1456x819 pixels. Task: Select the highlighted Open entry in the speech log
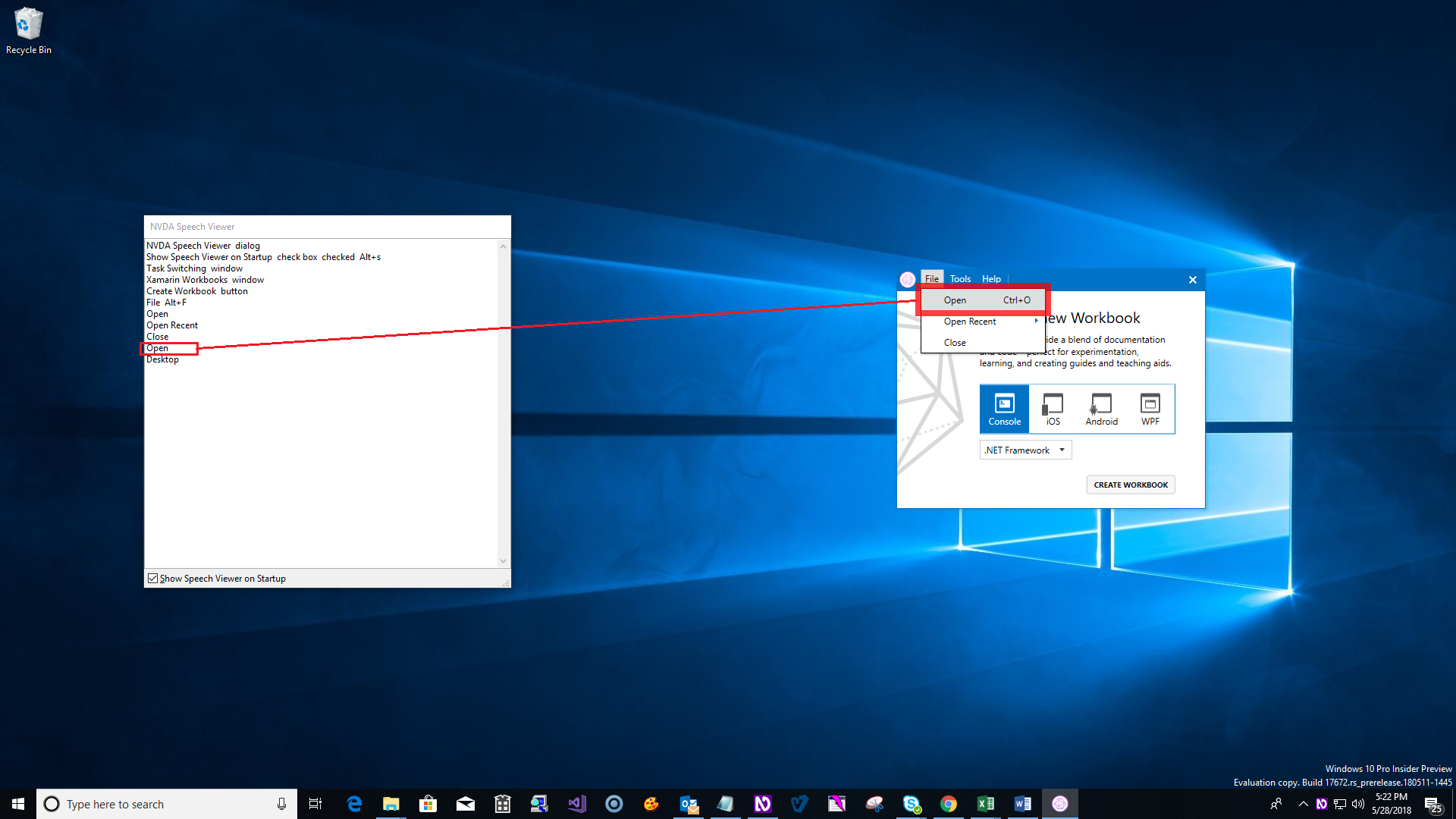click(157, 348)
